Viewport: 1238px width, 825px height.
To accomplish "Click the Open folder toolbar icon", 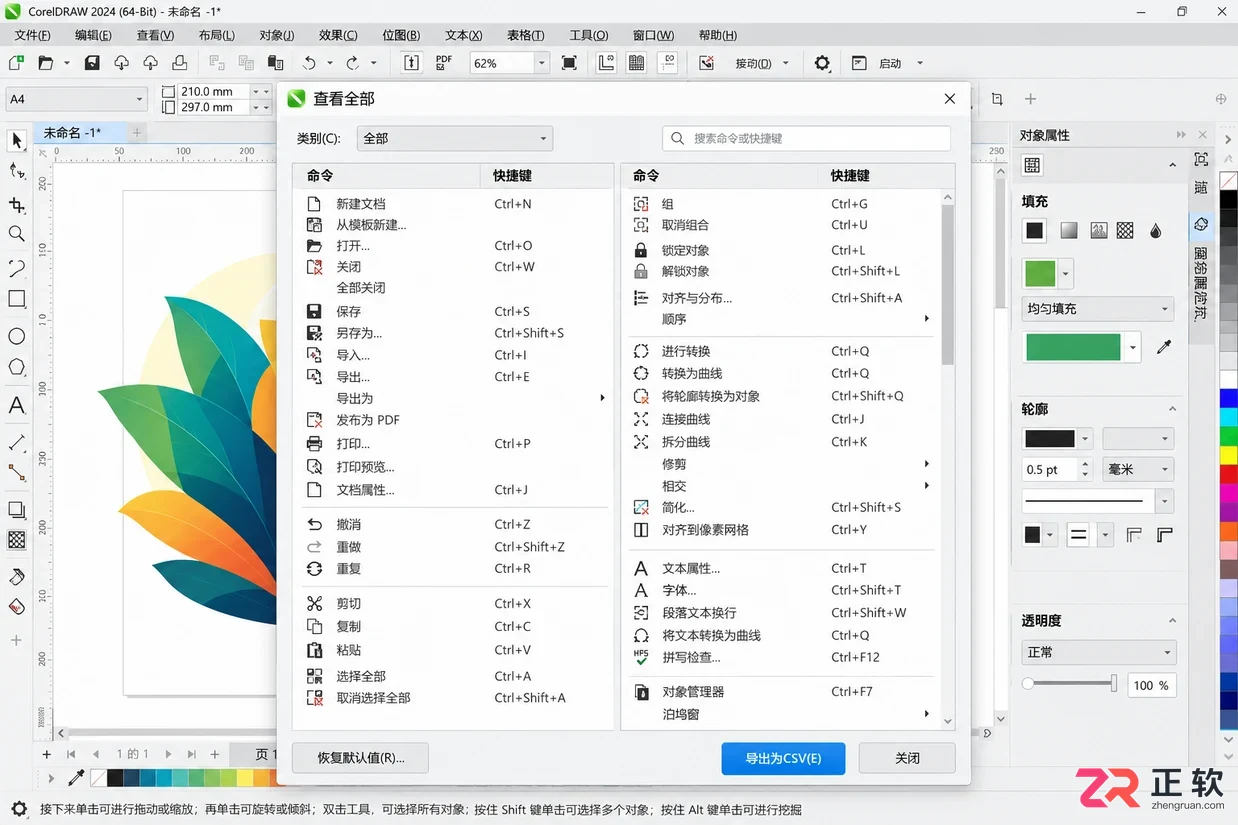I will tap(45, 63).
